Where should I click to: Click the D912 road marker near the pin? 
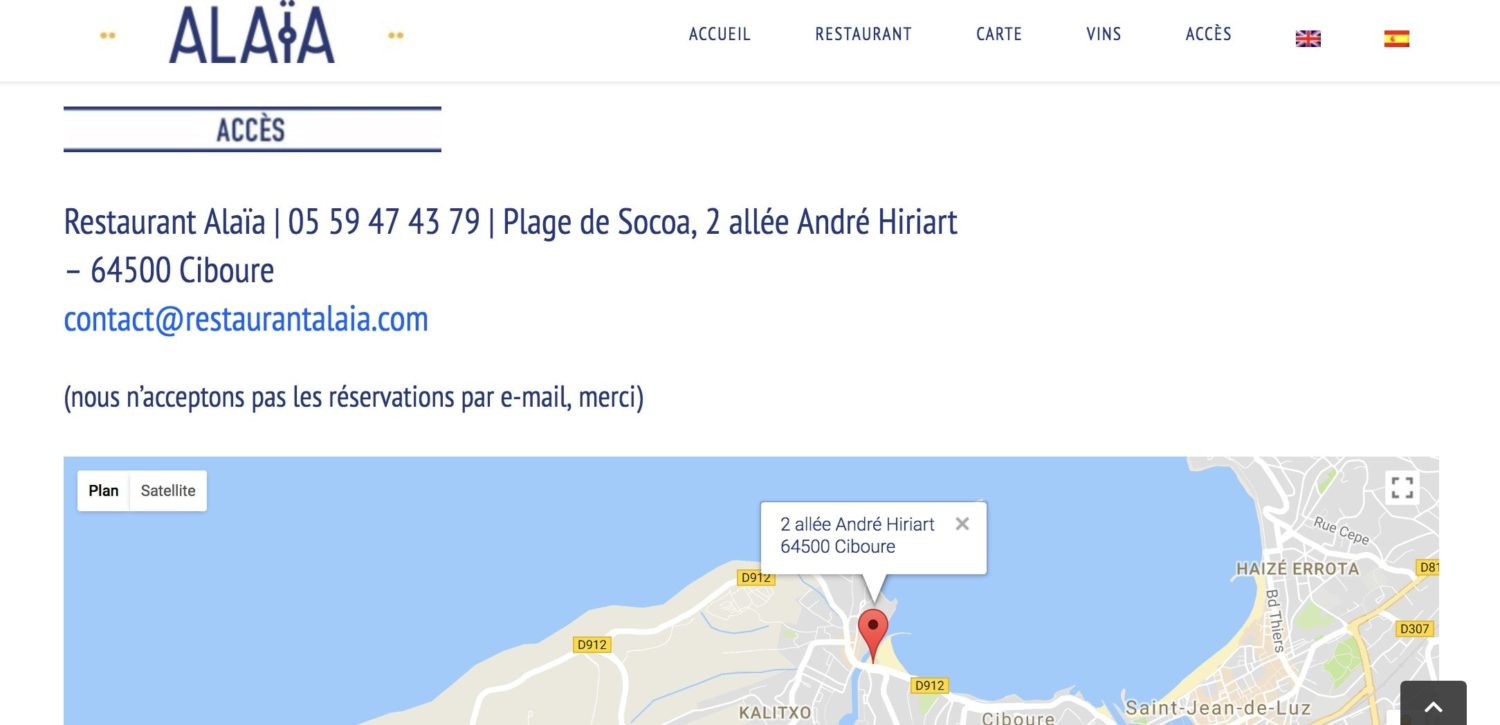[x=930, y=685]
